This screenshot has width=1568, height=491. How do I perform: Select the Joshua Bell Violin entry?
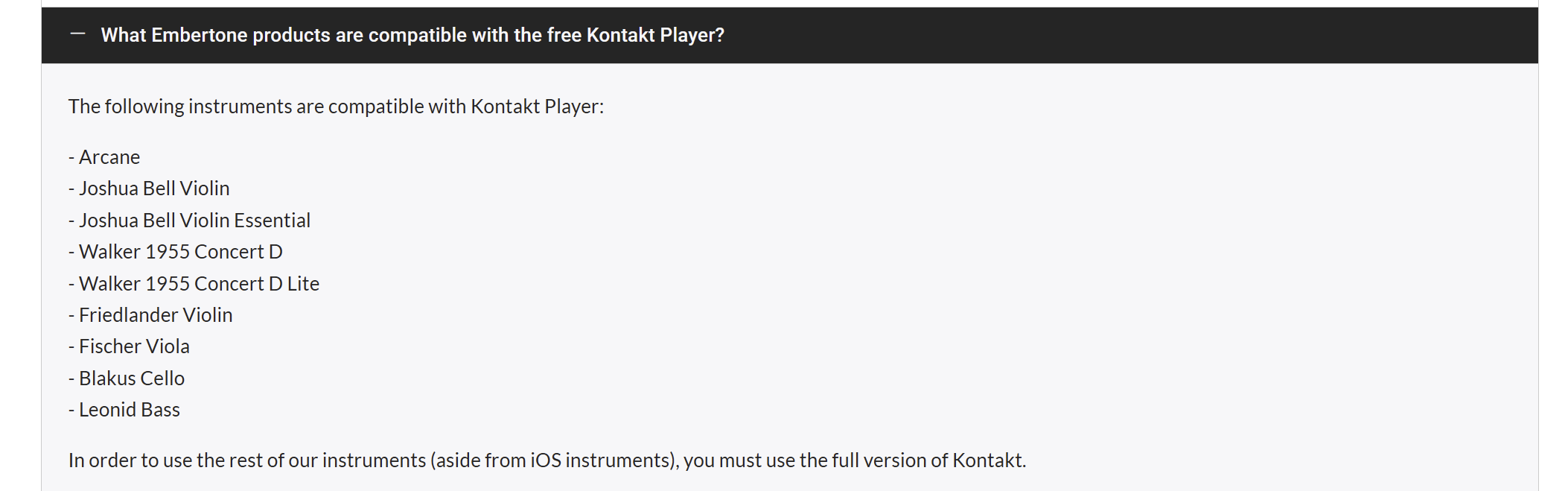pos(149,189)
